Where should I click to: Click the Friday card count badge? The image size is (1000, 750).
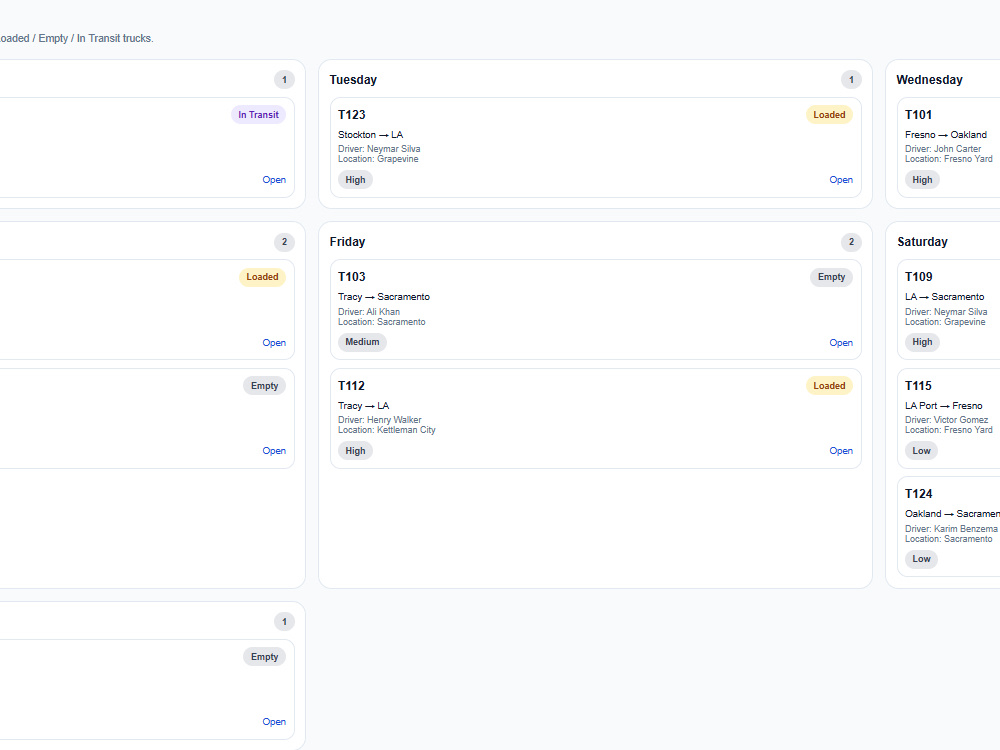tap(851, 242)
